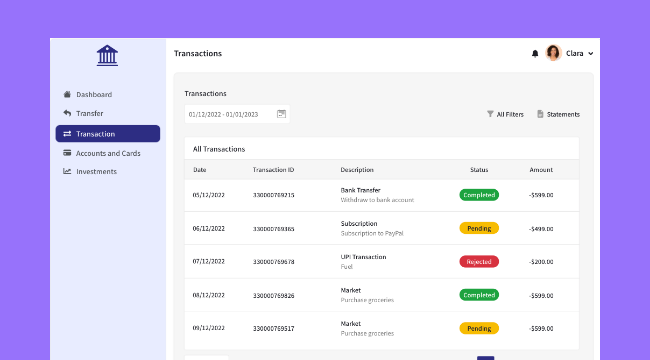The image size is (650, 360).
Task: Click Clara's profile avatar
Action: tap(553, 53)
